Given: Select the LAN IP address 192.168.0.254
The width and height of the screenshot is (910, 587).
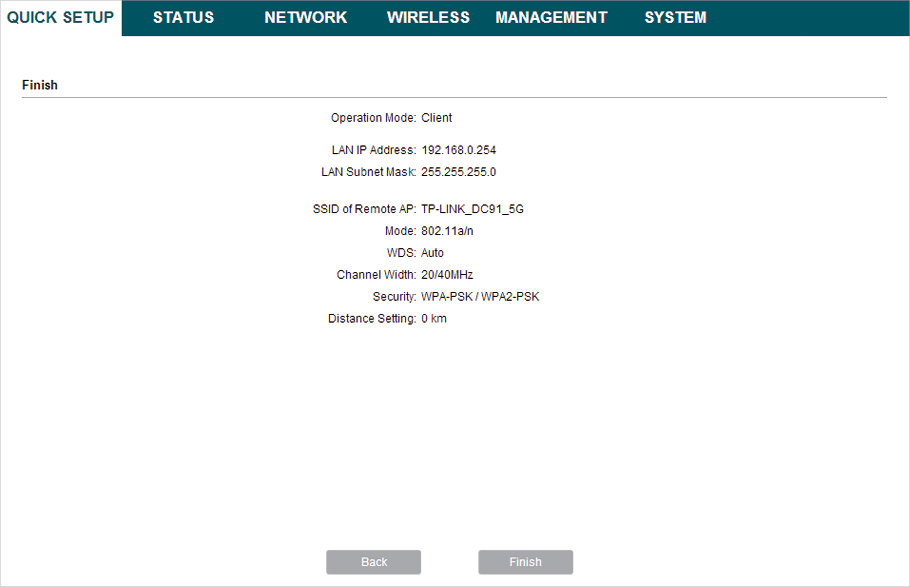Looking at the screenshot, I should tap(458, 150).
